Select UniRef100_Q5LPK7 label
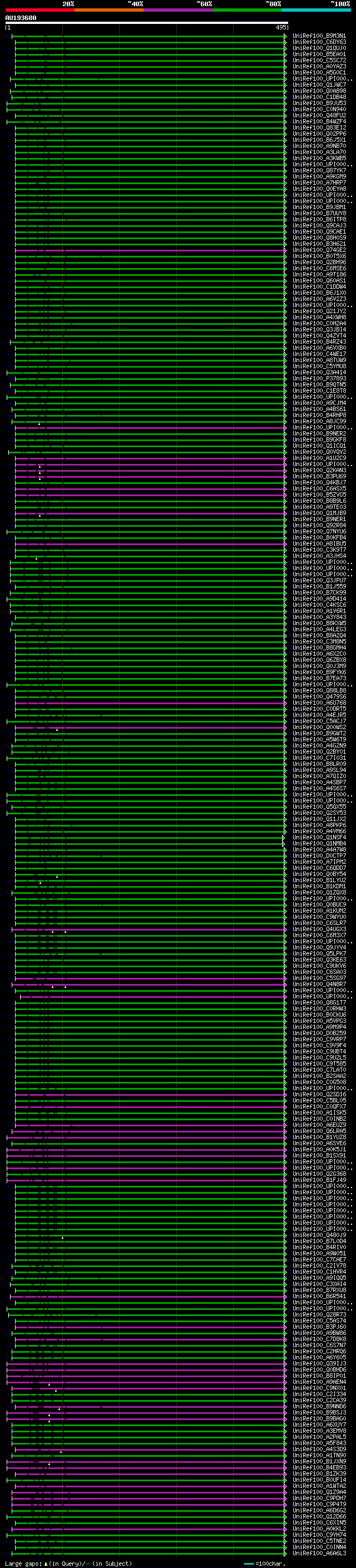This screenshot has width=356, height=1568. point(319,954)
